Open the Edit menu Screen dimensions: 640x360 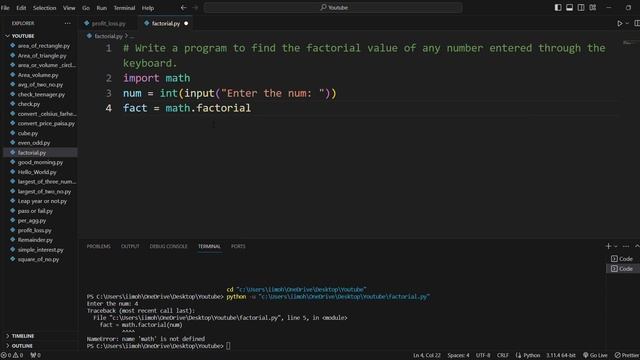pyautogui.click(x=21, y=8)
